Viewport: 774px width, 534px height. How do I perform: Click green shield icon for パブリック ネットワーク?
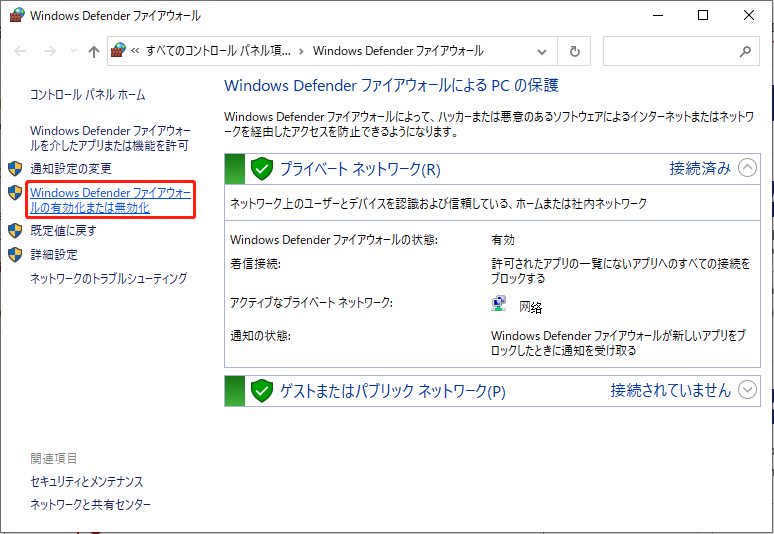[262, 391]
